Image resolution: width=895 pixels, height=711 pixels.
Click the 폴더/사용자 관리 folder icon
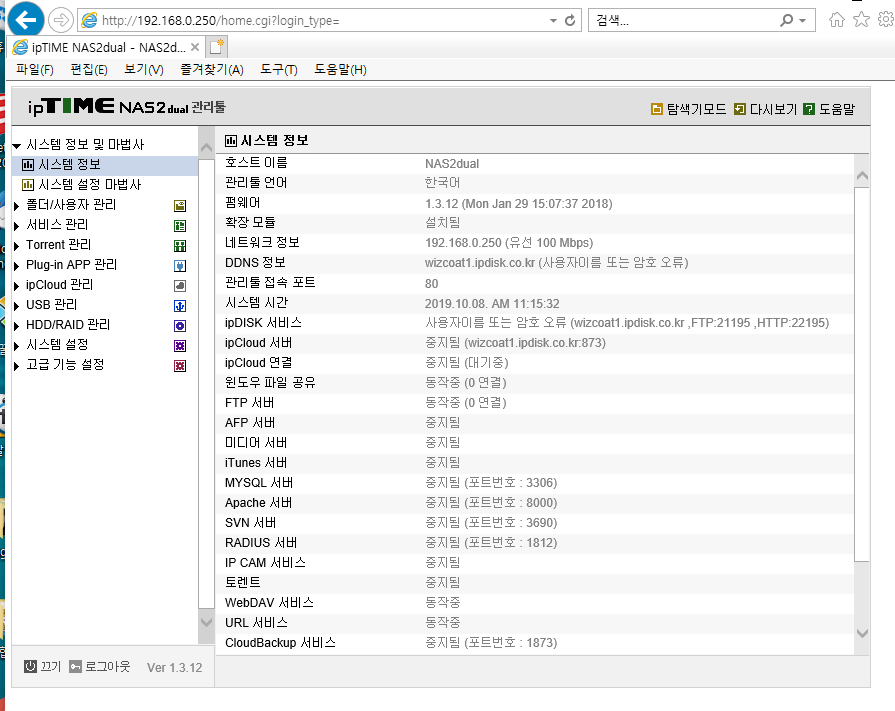click(x=180, y=206)
